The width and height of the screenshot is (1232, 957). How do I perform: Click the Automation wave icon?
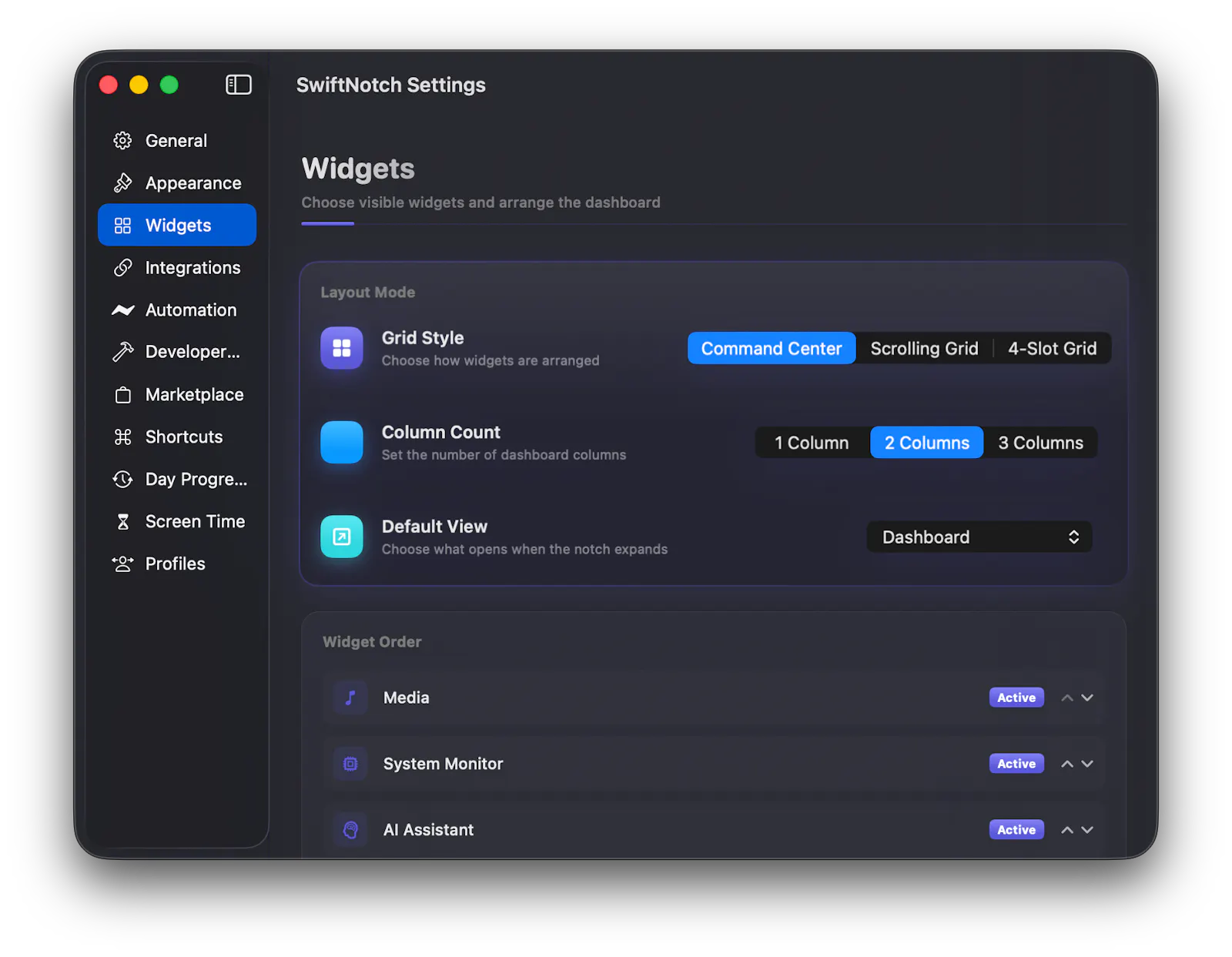[x=122, y=310]
